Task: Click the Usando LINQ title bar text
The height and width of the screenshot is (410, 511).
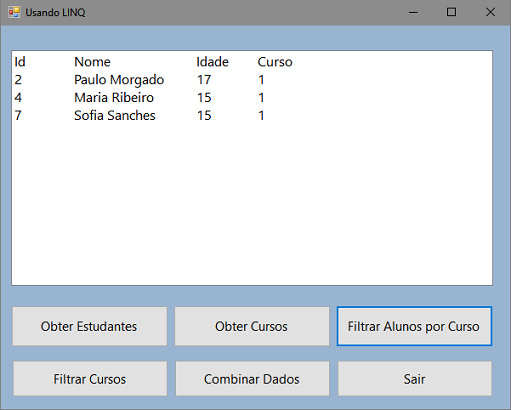Action: [x=55, y=13]
